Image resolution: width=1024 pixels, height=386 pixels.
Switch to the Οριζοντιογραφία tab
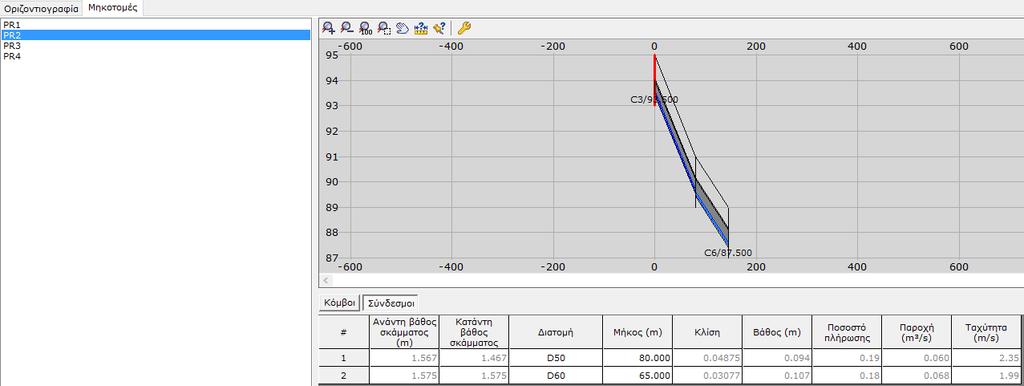[x=41, y=9]
